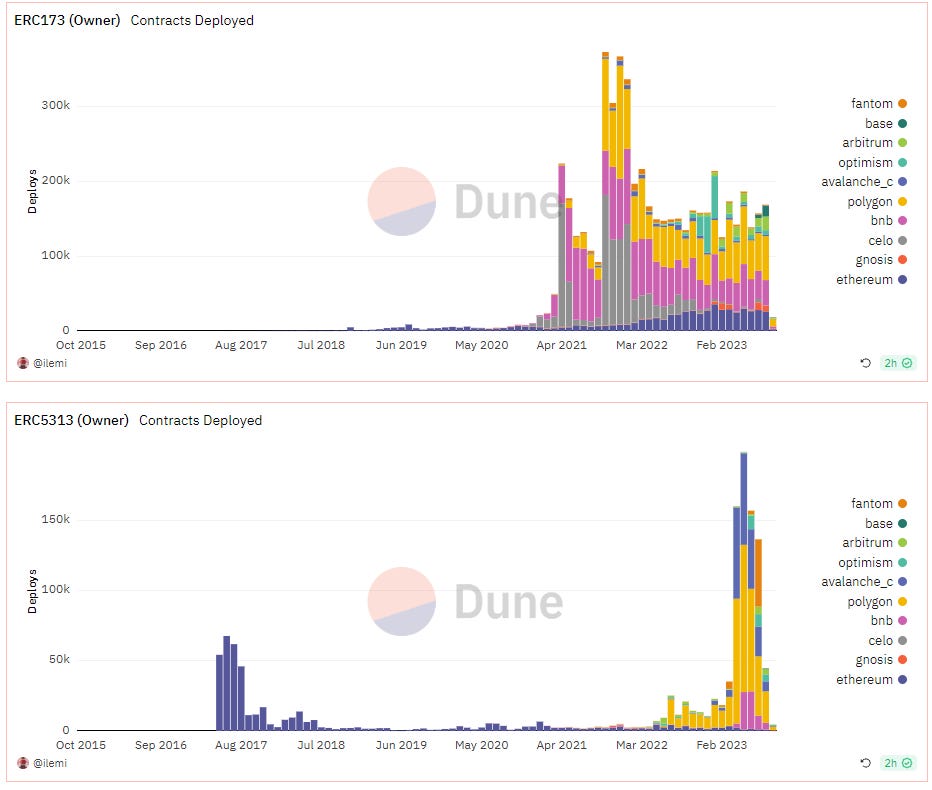Viewport: 932px width, 790px height.
Task: Toggle fantom series in ERC173 chart legend
Action: coord(879,103)
